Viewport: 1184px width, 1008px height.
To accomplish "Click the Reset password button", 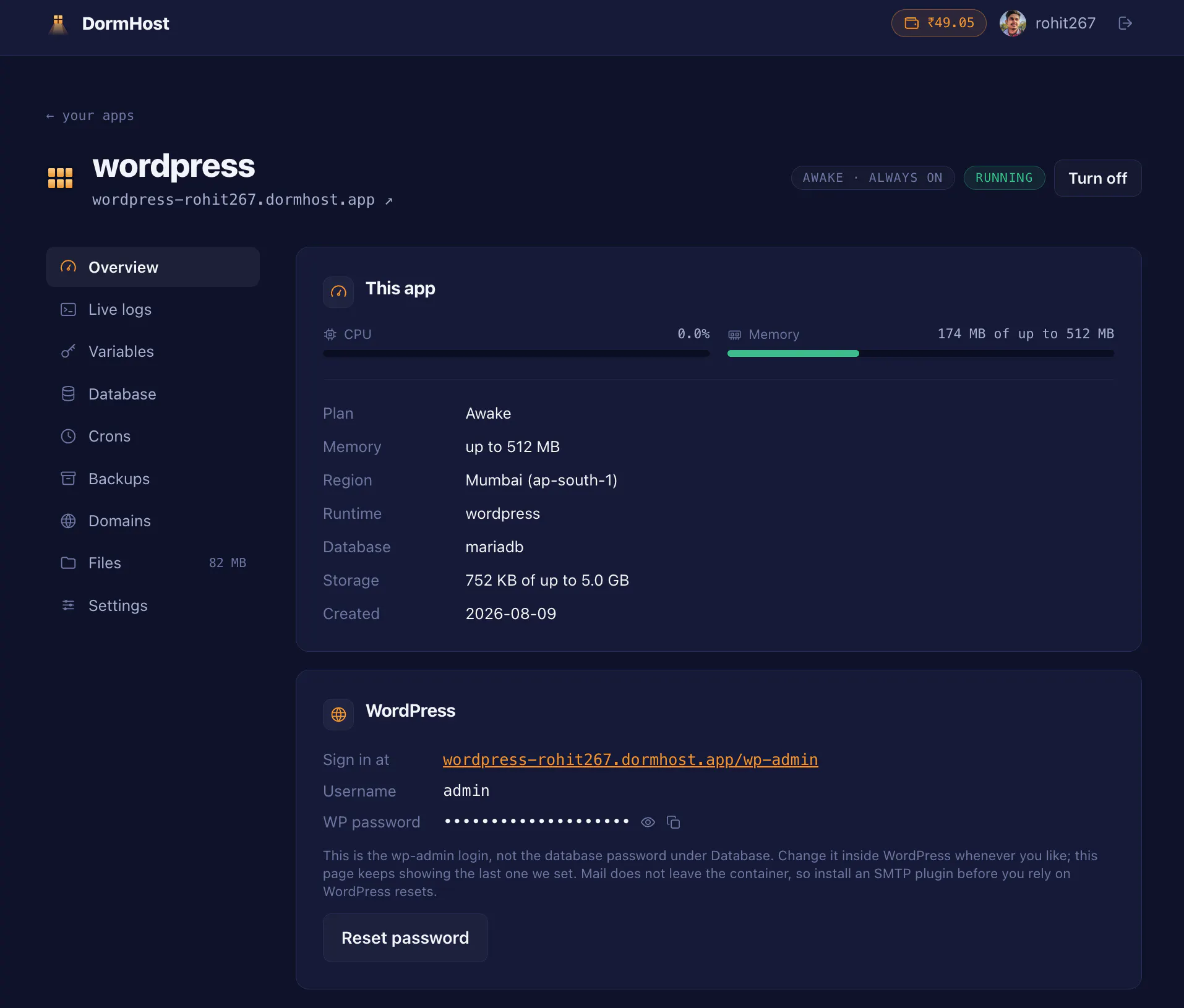I will (405, 938).
